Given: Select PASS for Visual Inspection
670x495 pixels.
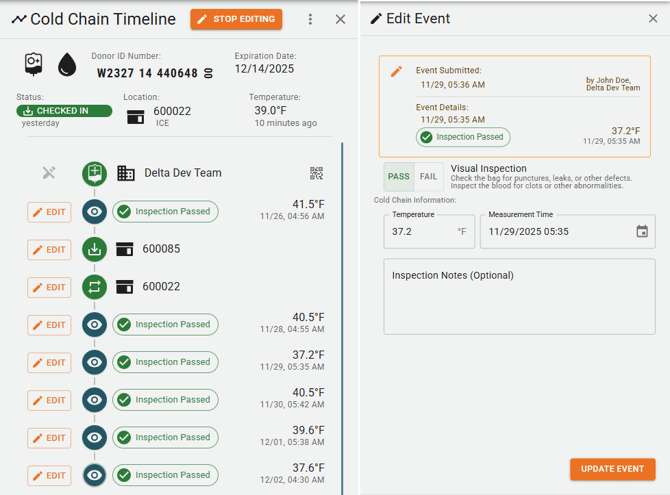Looking at the screenshot, I should point(399,177).
